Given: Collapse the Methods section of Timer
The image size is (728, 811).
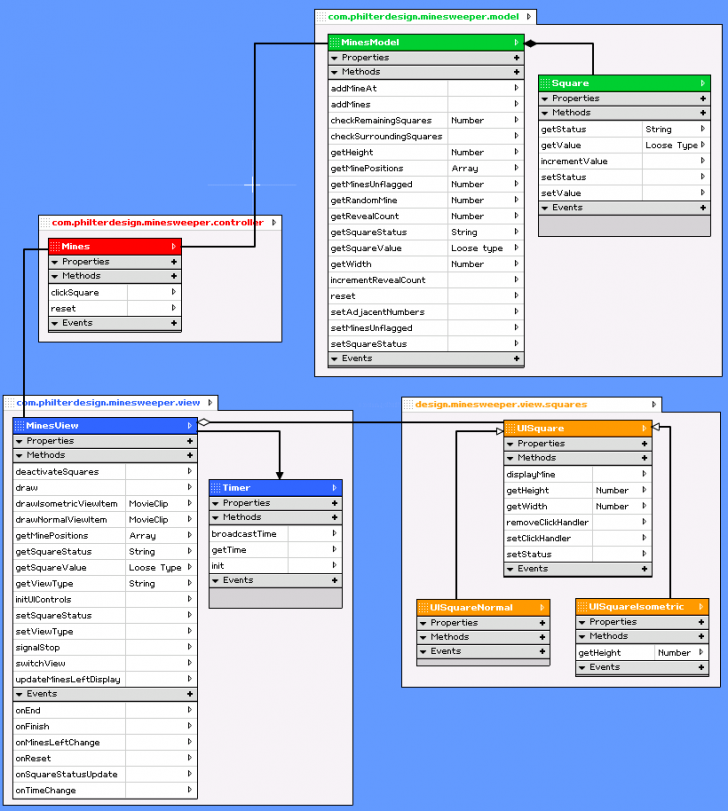Looking at the screenshot, I should point(216,518).
